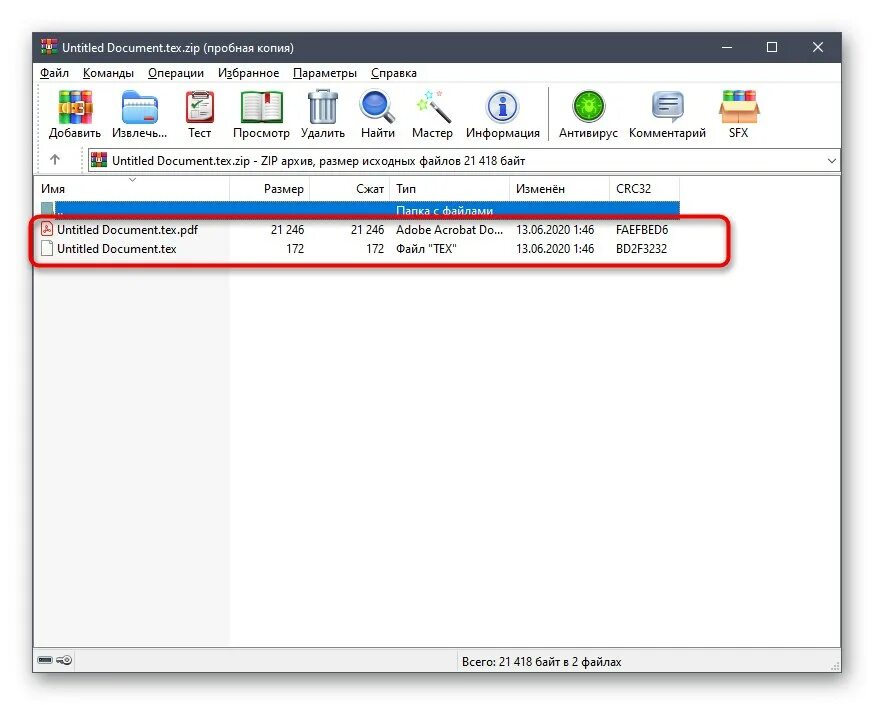
Task: Click the WinRAR title bar icon
Action: [49, 47]
